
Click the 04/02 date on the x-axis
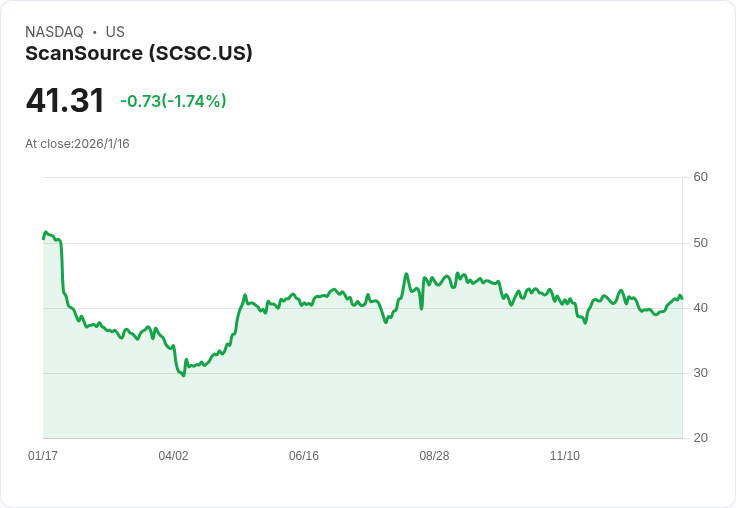[x=173, y=456]
